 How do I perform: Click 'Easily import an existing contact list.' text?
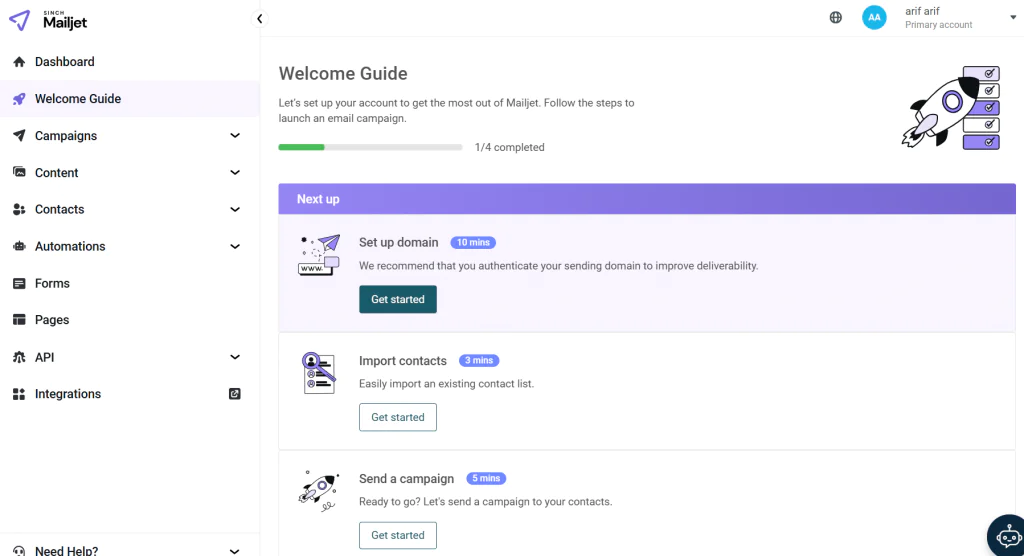(446, 384)
